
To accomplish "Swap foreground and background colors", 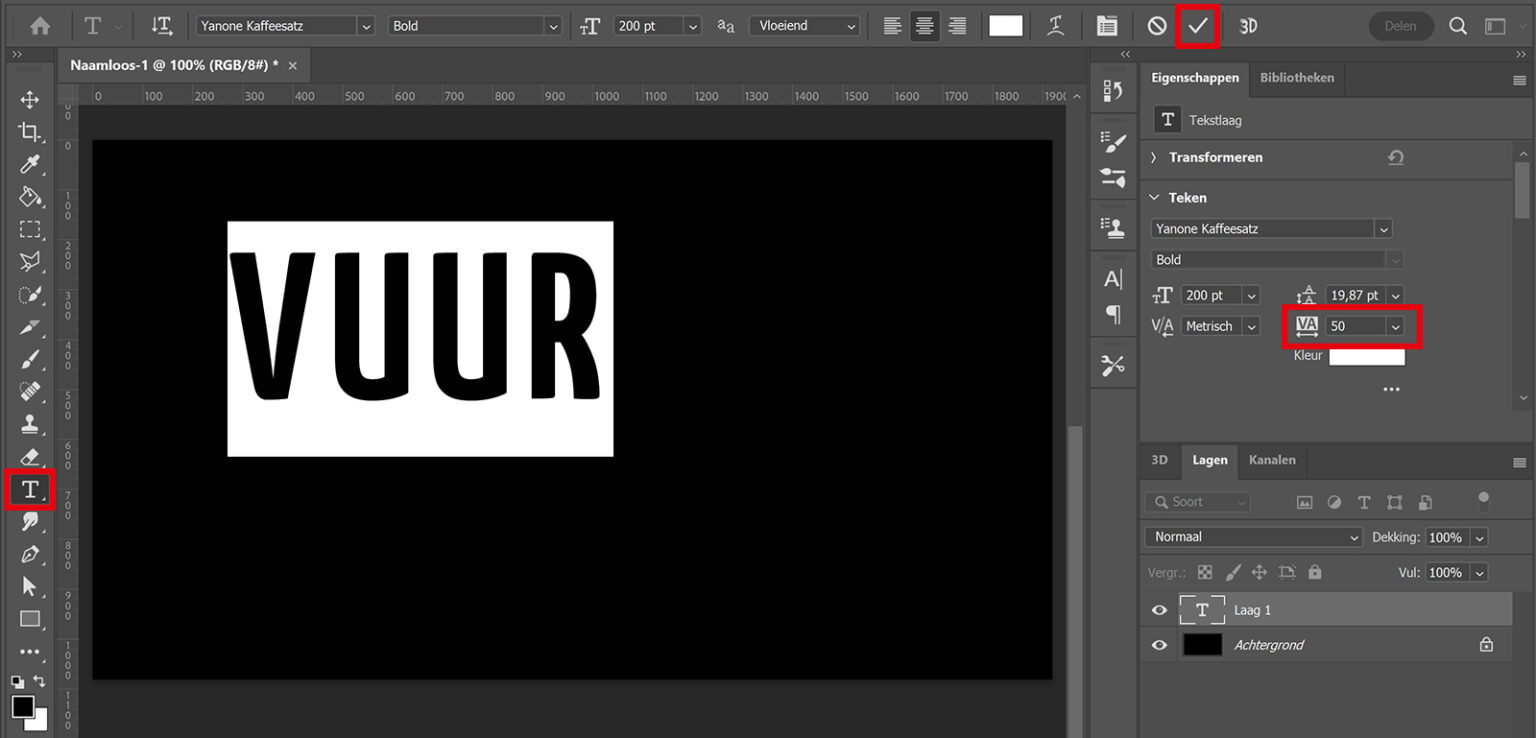I will 40,682.
